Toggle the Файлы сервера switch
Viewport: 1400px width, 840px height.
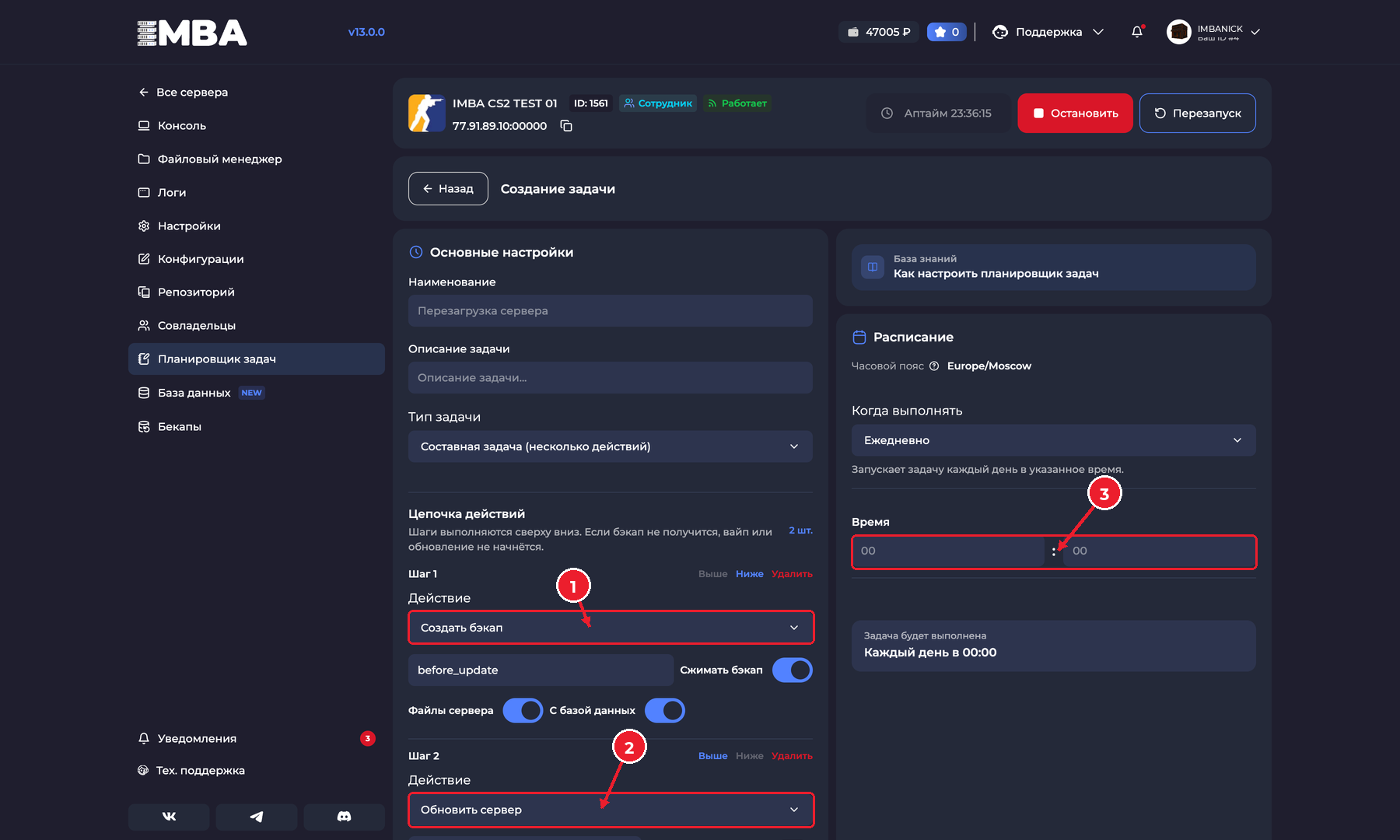click(523, 711)
